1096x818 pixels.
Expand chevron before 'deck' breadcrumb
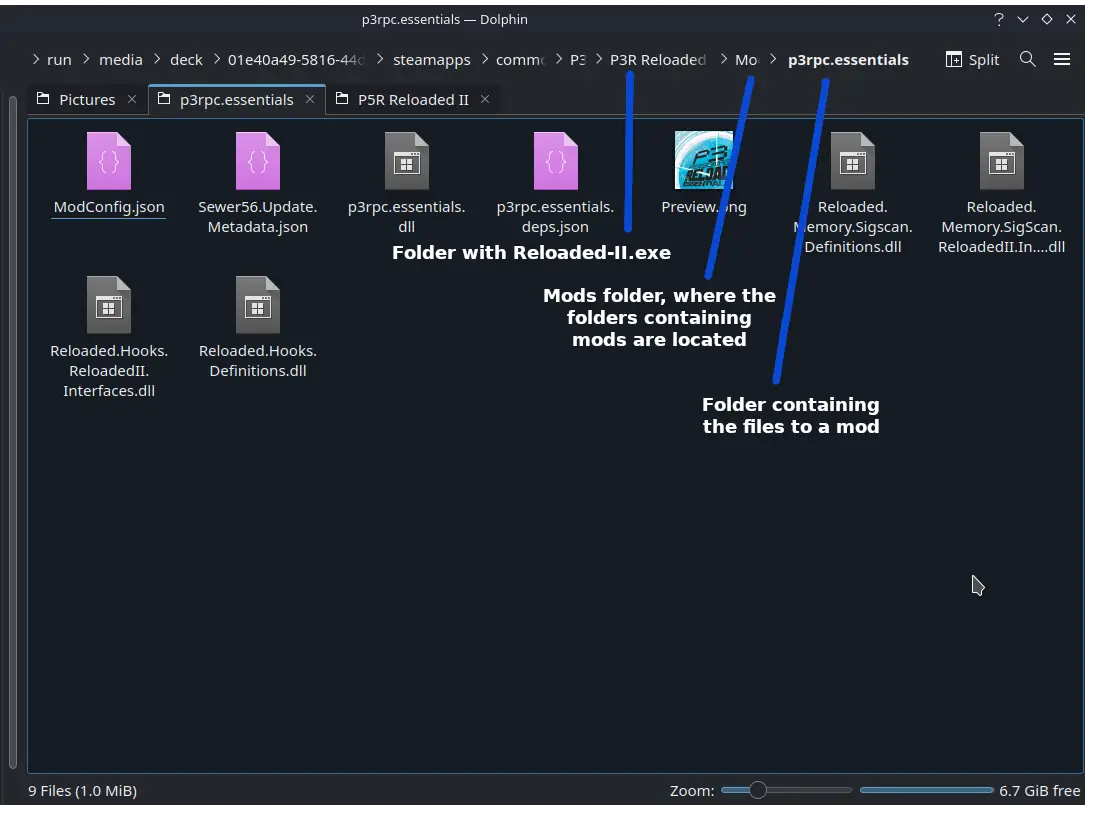pos(157,59)
